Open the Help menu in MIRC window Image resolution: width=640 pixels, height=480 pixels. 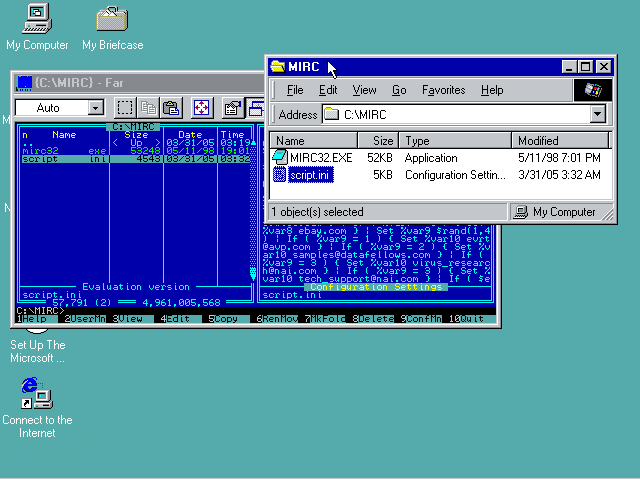coord(492,90)
